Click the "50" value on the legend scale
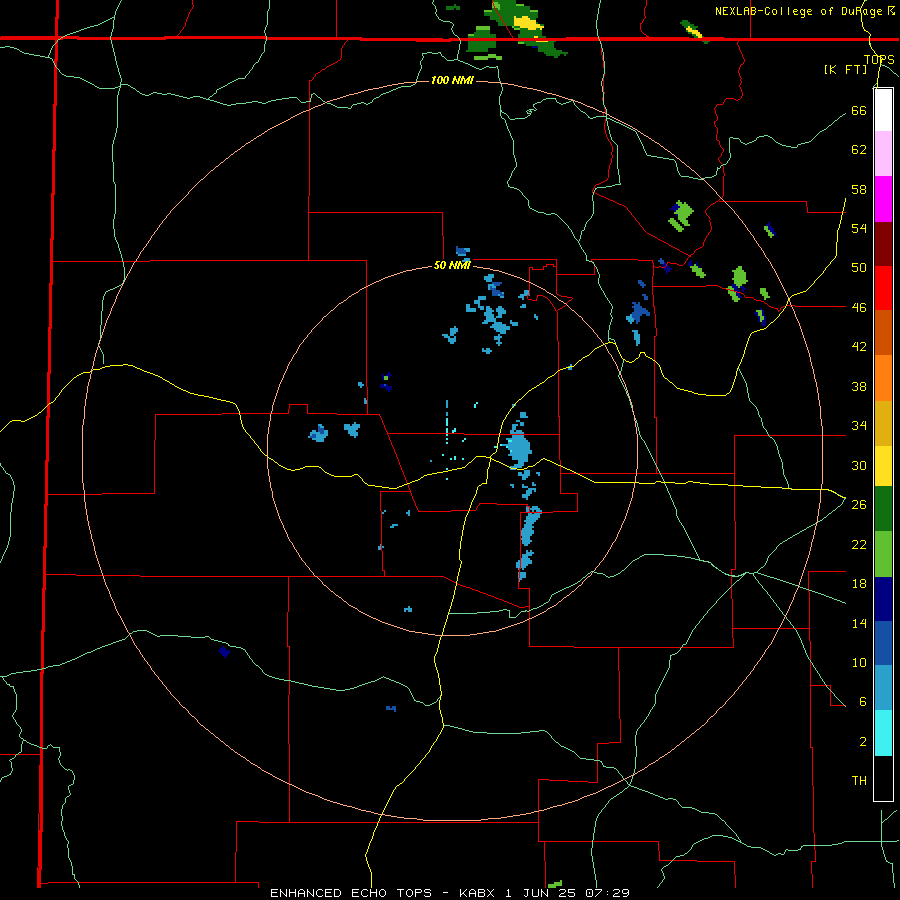900x900 pixels. pos(859,267)
